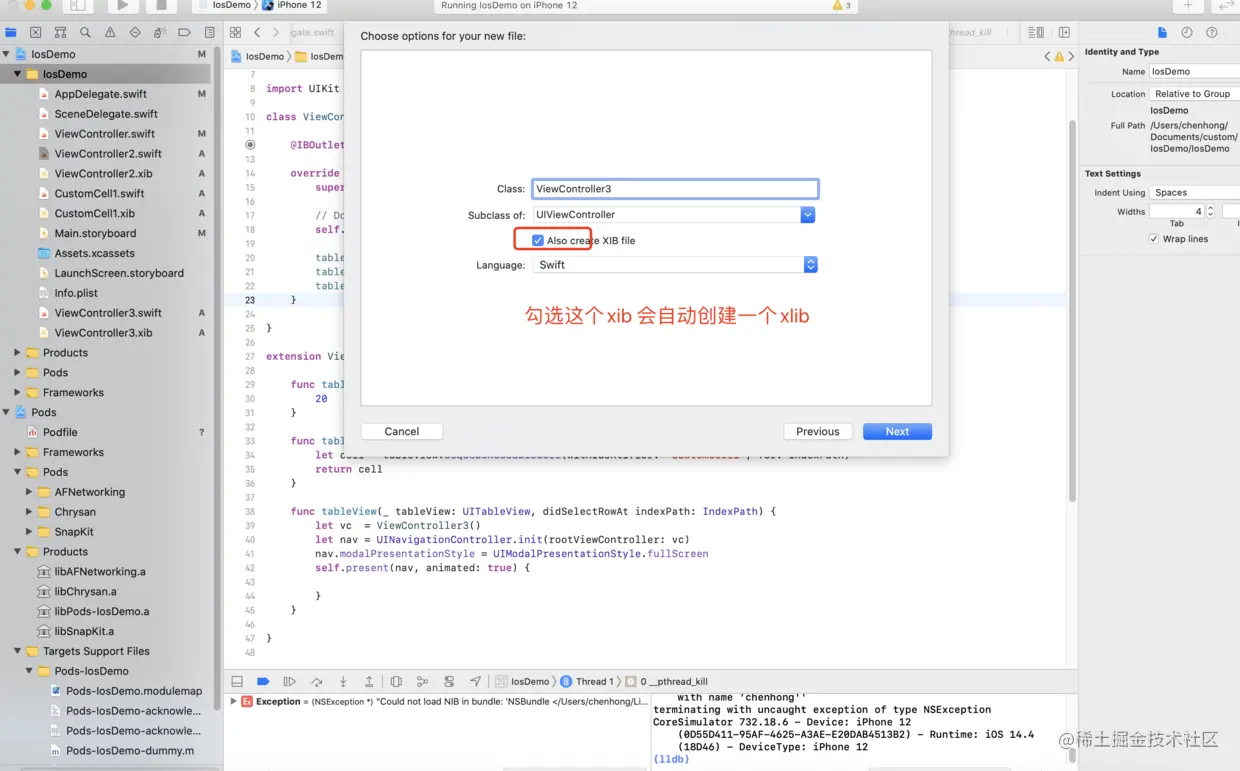This screenshot has width=1240, height=771.
Task: Open the editor options lines icon
Action: tap(1036, 32)
